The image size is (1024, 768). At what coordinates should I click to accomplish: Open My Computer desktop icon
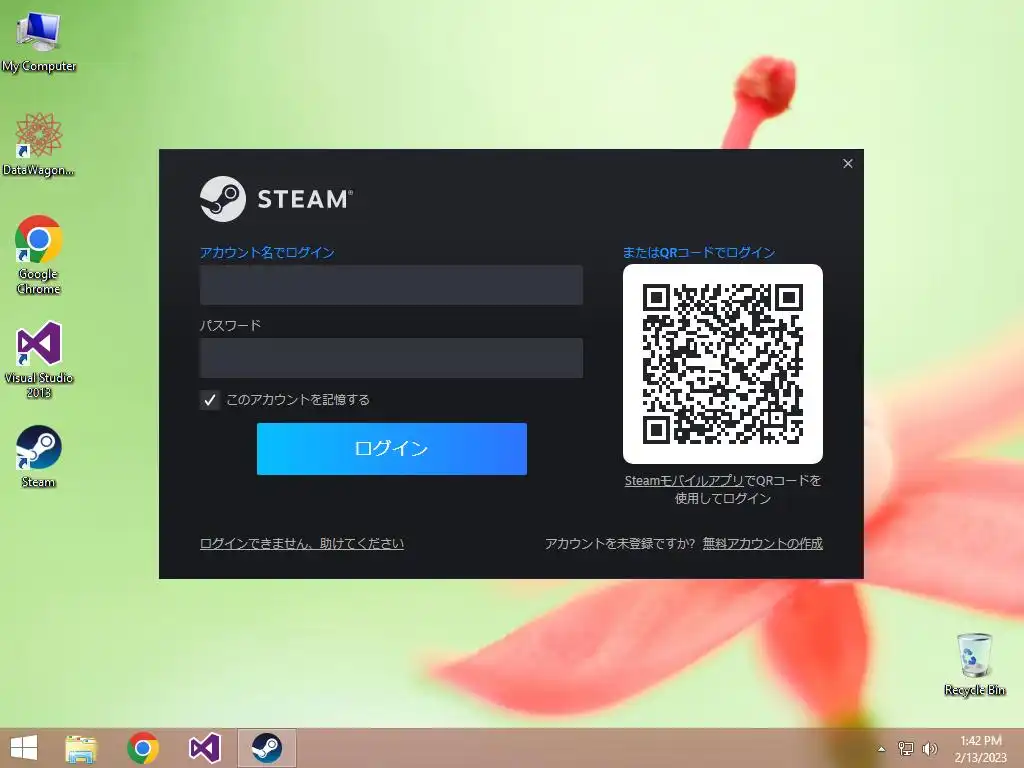(x=39, y=40)
